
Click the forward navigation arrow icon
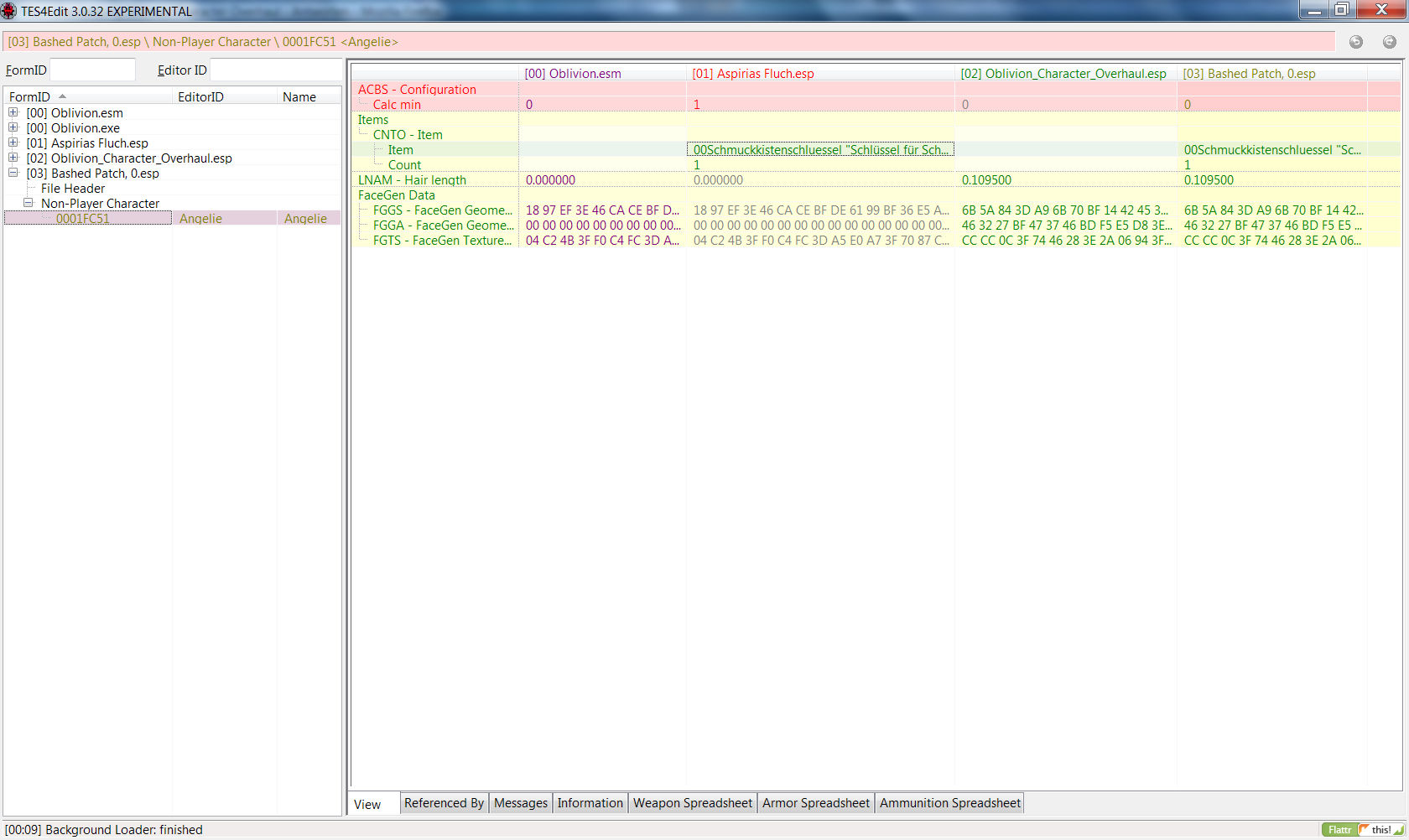pyautogui.click(x=1389, y=42)
